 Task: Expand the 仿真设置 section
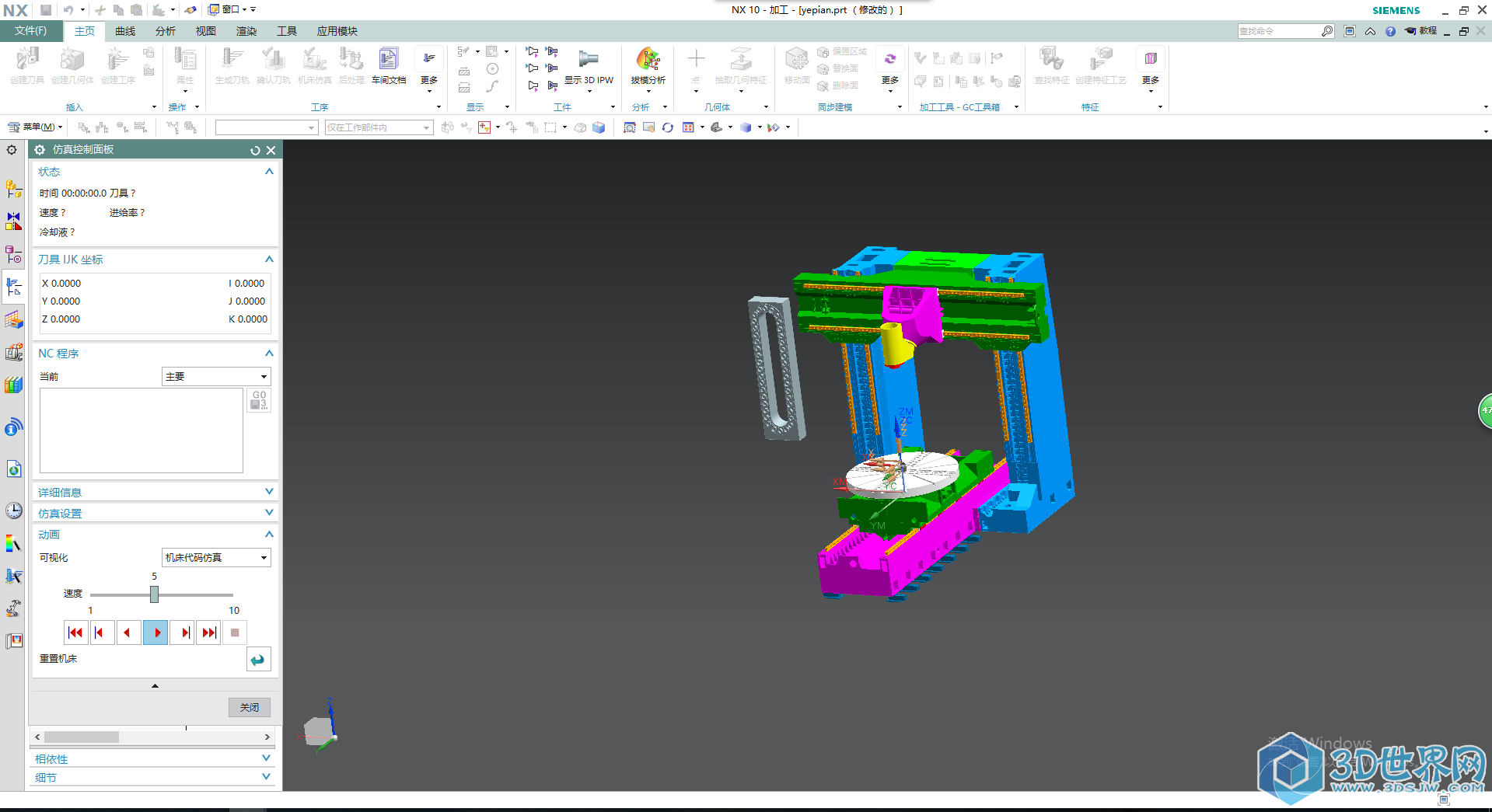[269, 512]
